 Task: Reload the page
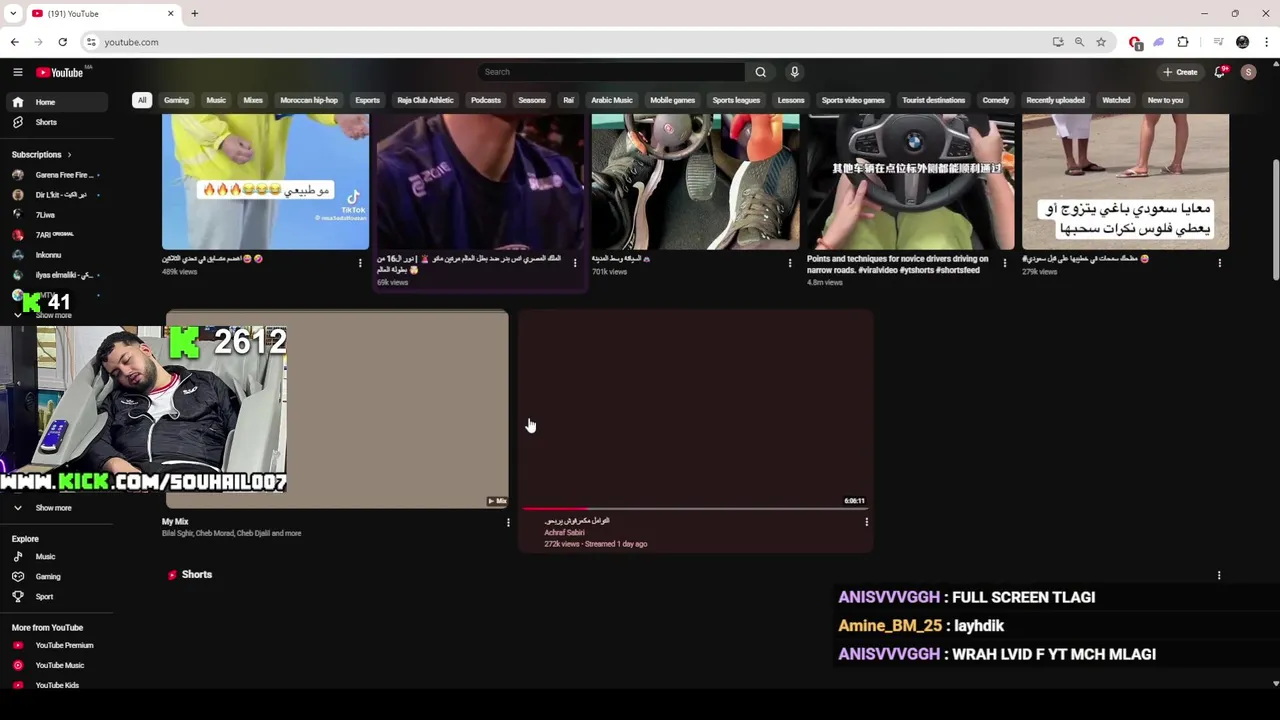(62, 42)
